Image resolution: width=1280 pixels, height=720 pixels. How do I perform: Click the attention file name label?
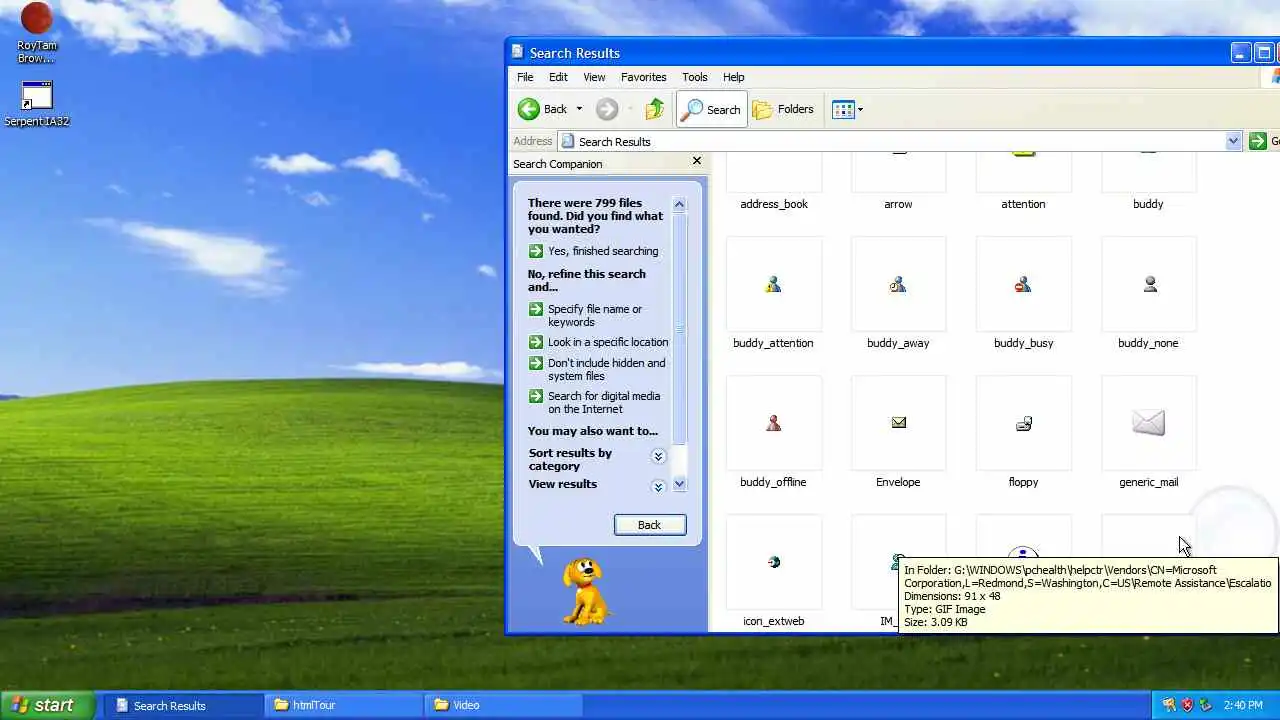tap(1023, 204)
